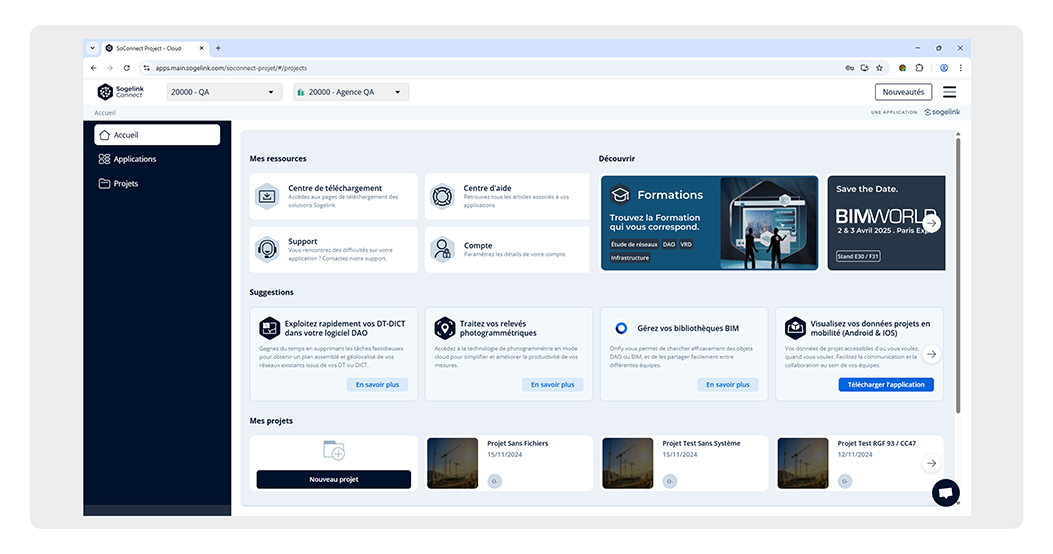Screen dimensions: 1053x554
Task: Select Applications in the sidebar
Action: (x=135, y=159)
